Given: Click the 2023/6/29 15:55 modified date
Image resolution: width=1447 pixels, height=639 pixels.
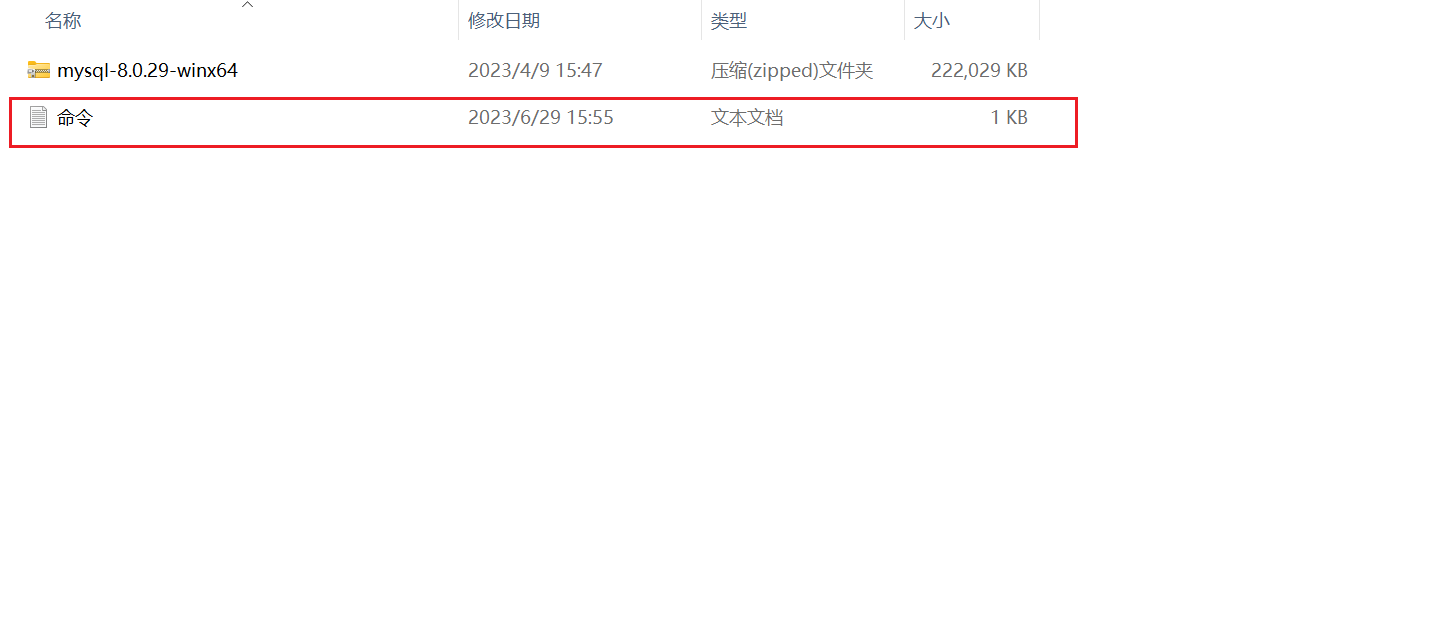Looking at the screenshot, I should 541,118.
